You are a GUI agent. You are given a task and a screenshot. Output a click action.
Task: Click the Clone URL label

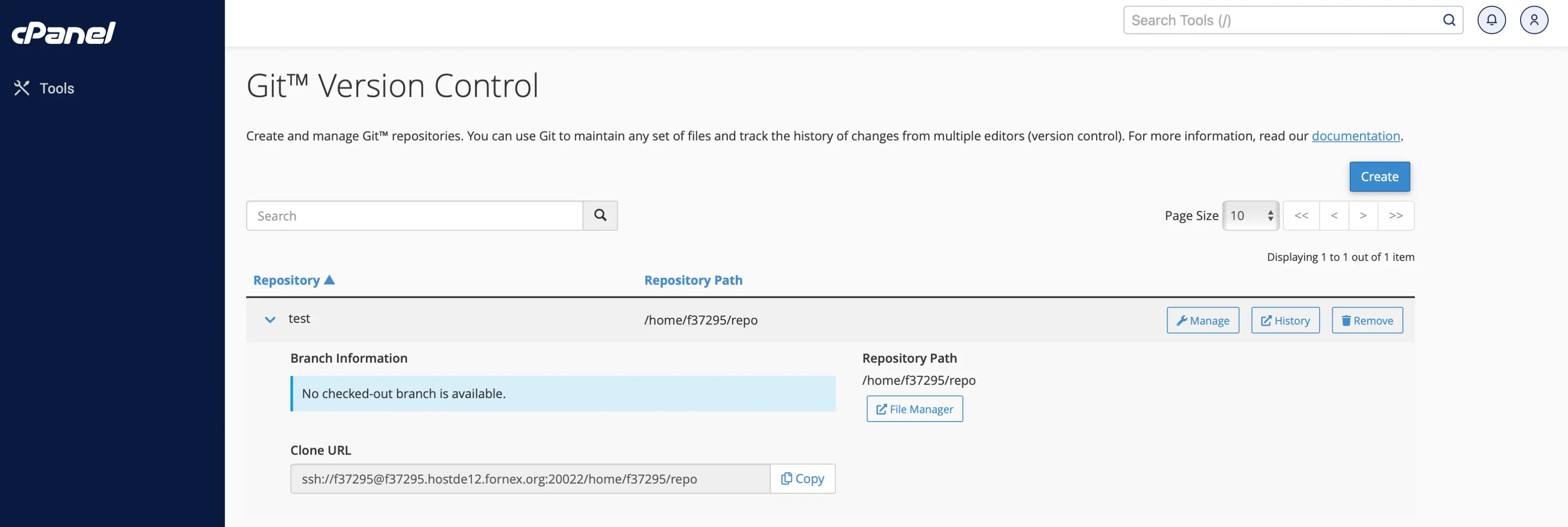(x=321, y=450)
